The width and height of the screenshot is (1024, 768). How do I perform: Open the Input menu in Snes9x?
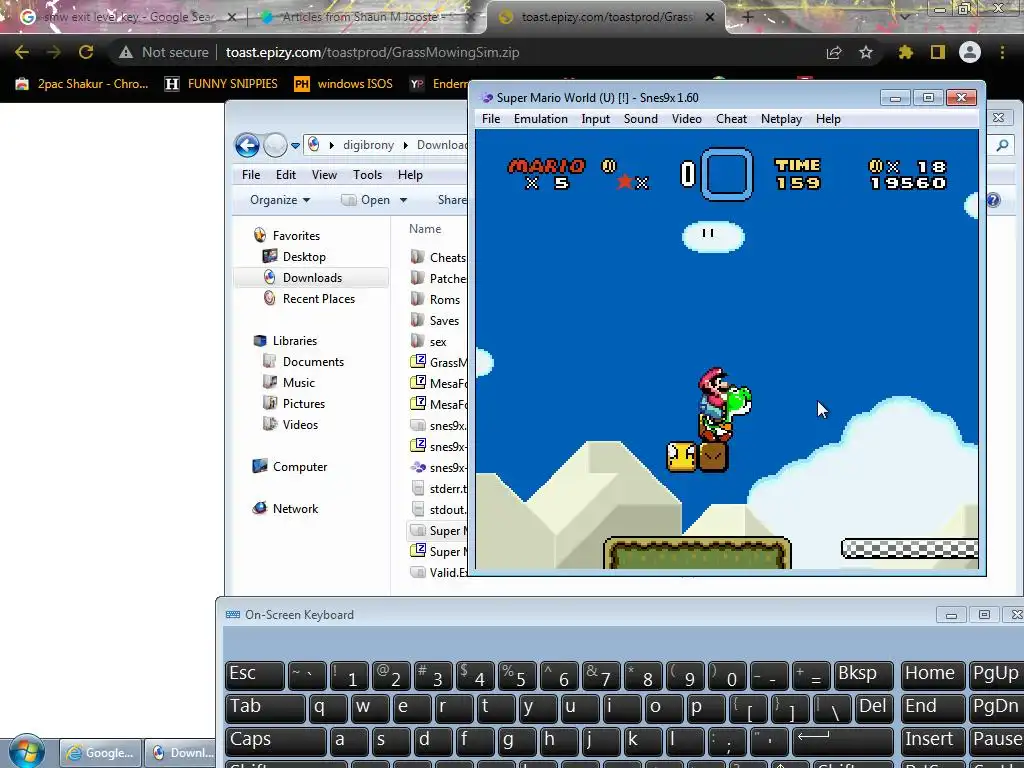595,119
